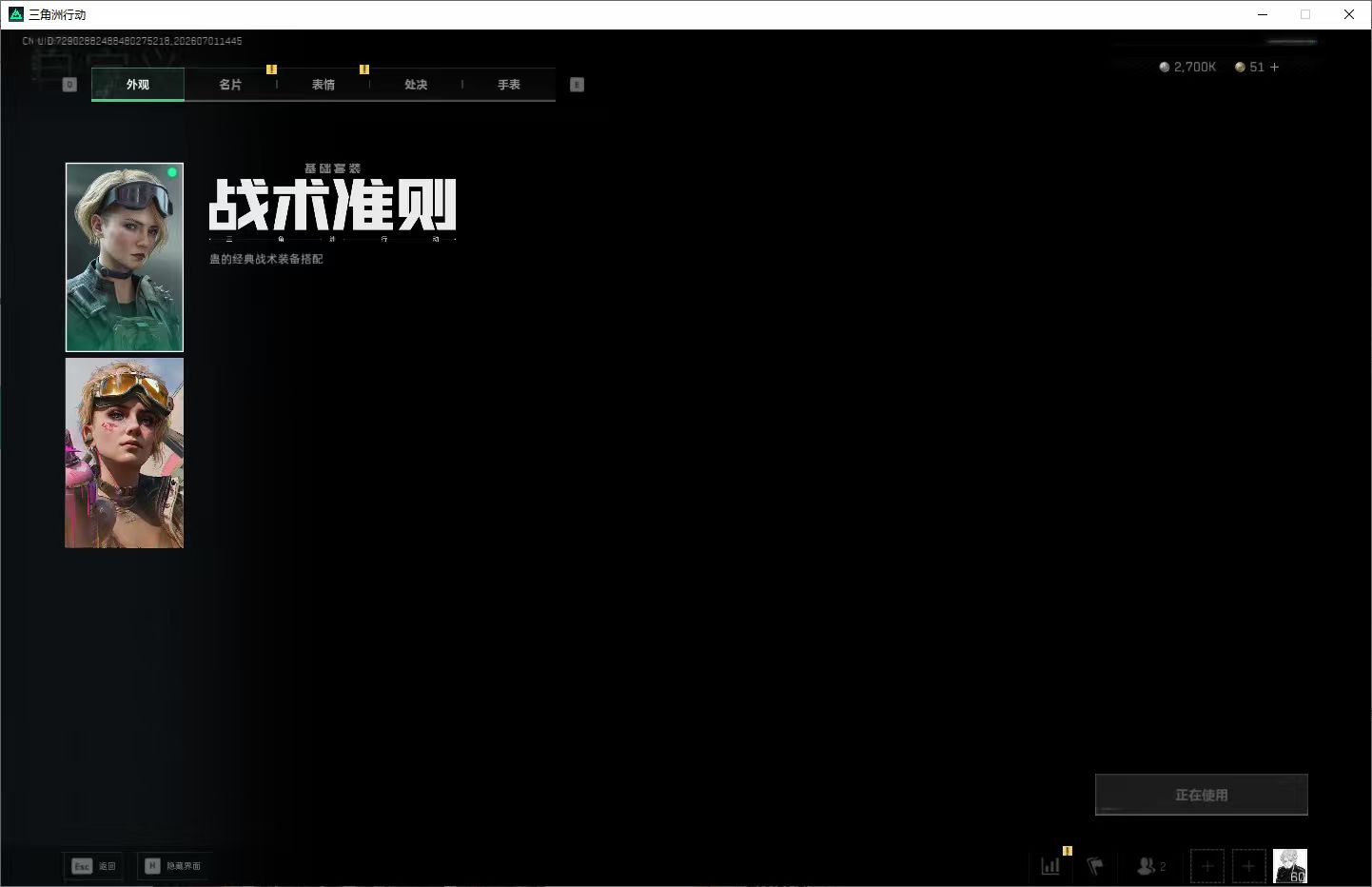Click the 2,700K currency display
The image size is (1372, 887).
point(1187,67)
